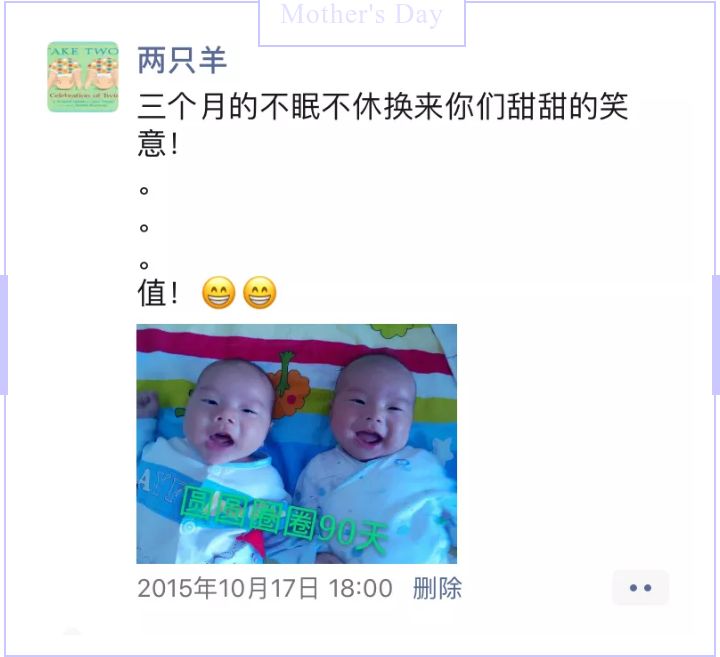Open the 两只羊 profile avatar
This screenshot has height=657, width=720.
83,77
